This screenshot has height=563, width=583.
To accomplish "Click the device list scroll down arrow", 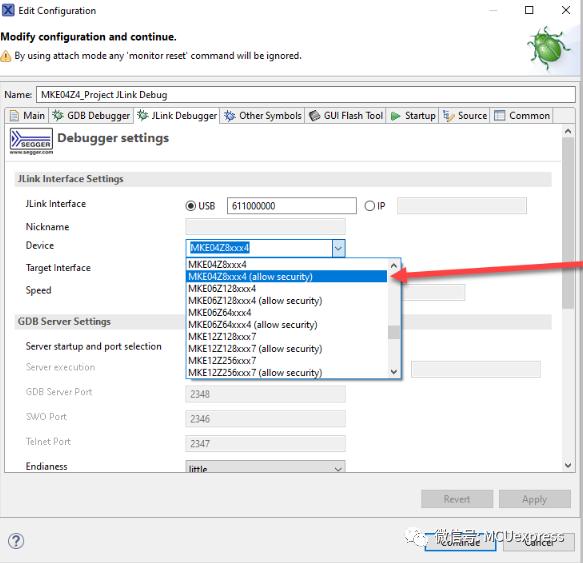I will pyautogui.click(x=394, y=372).
